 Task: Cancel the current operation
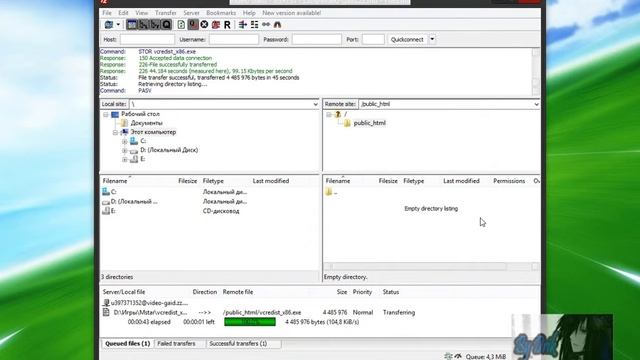coord(204,25)
